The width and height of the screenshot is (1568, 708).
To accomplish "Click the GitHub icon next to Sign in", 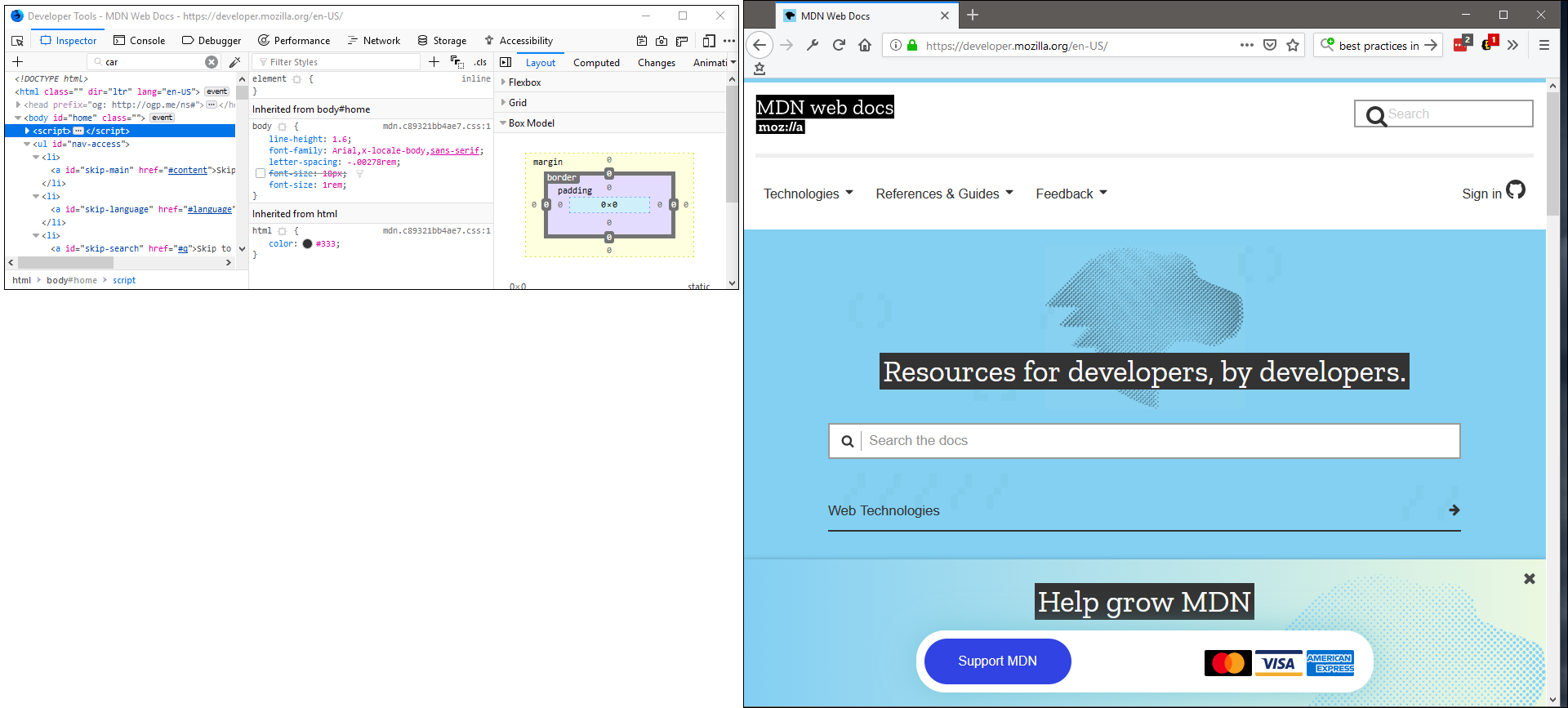I will coord(1516,190).
